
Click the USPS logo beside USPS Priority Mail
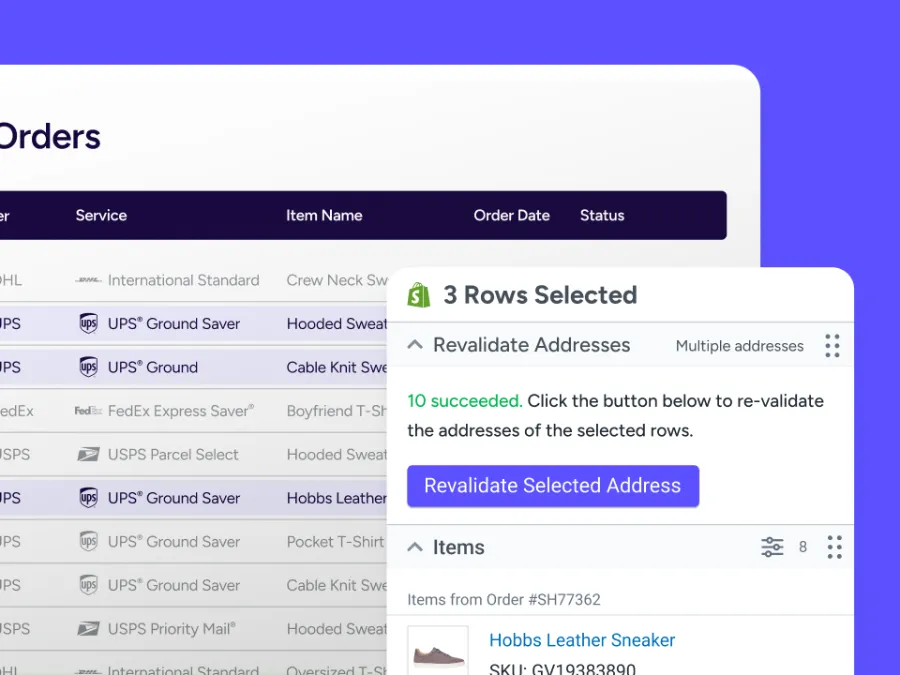(x=88, y=629)
